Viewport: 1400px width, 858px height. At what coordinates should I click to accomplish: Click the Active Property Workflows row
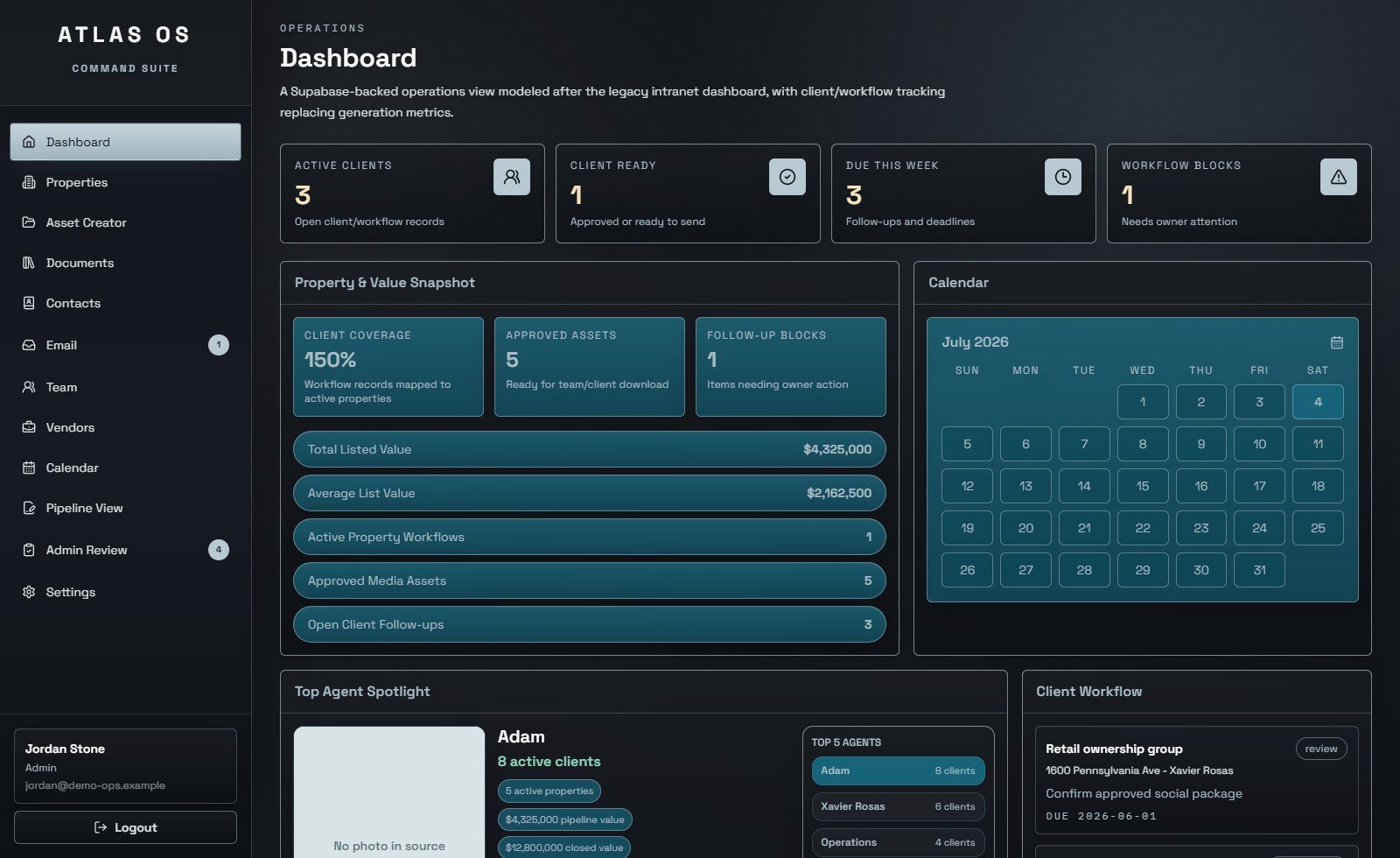(589, 537)
